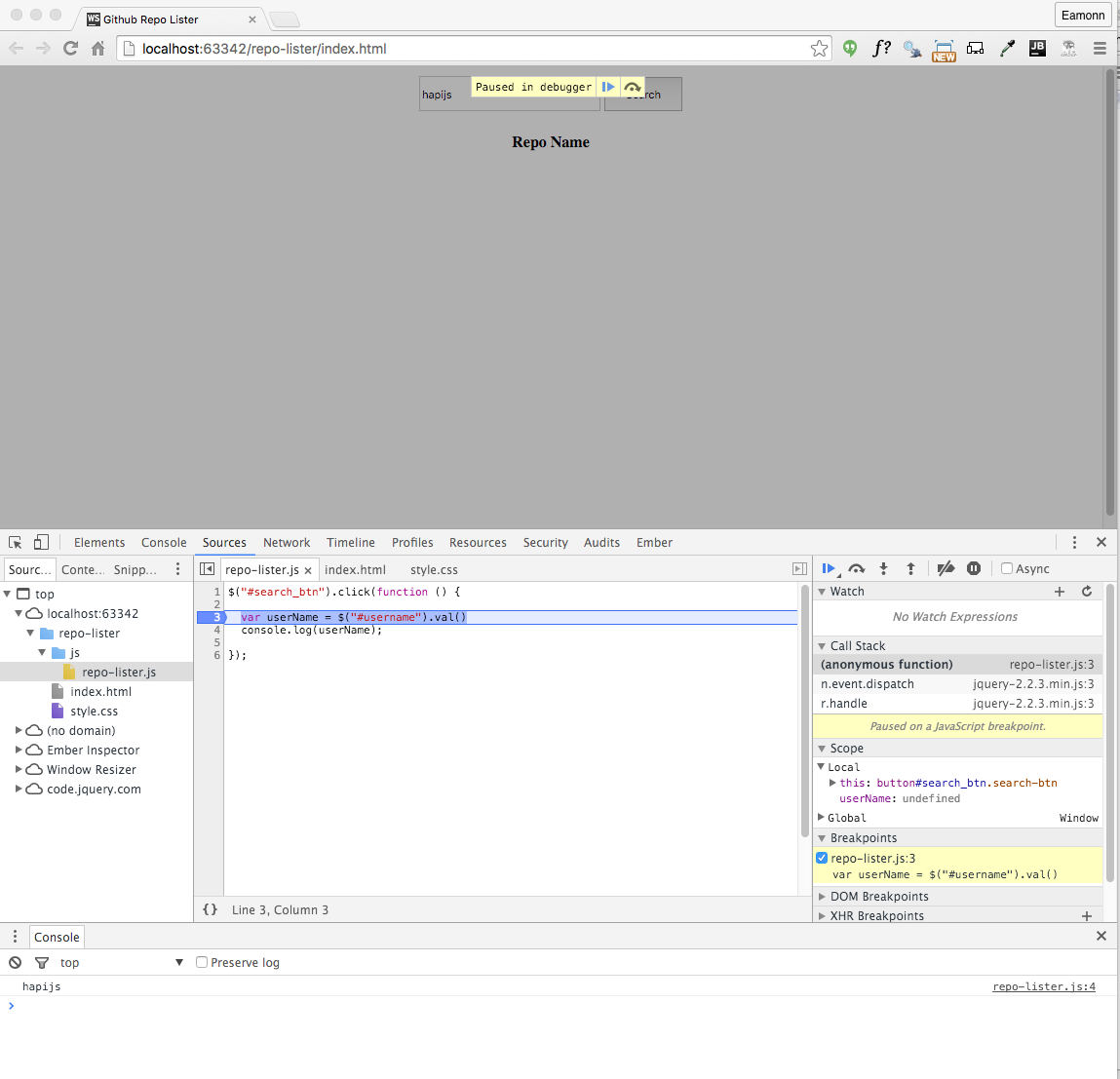1120x1079 pixels.
Task: Open the index.html file tab
Action: (355, 570)
